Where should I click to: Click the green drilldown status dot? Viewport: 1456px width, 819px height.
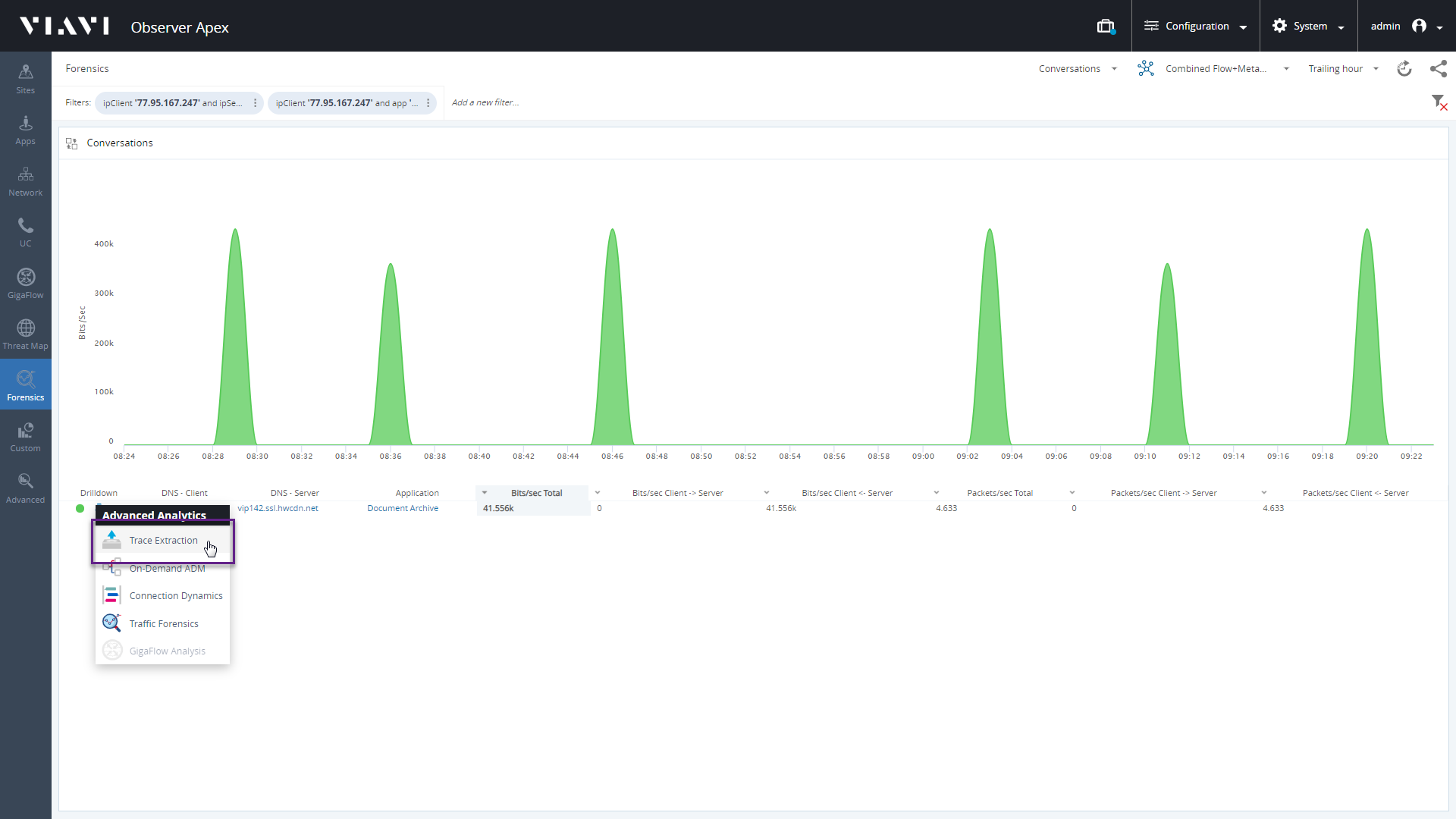[80, 508]
